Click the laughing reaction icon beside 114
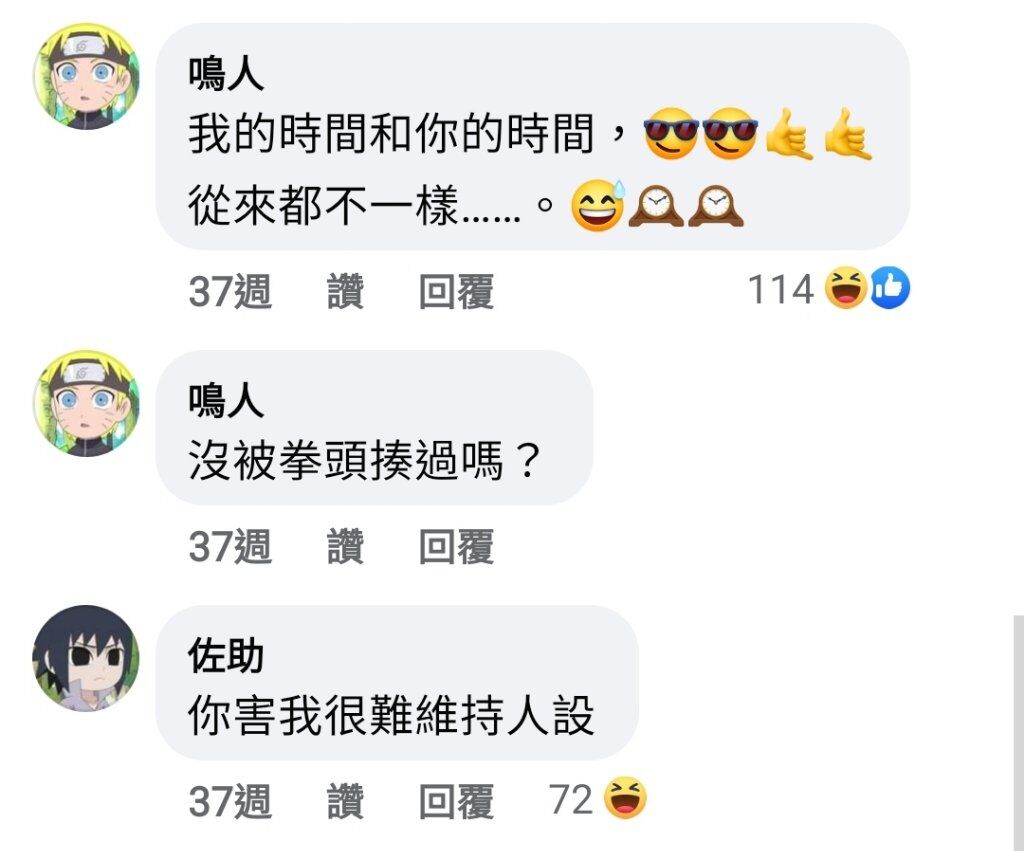 coord(846,288)
